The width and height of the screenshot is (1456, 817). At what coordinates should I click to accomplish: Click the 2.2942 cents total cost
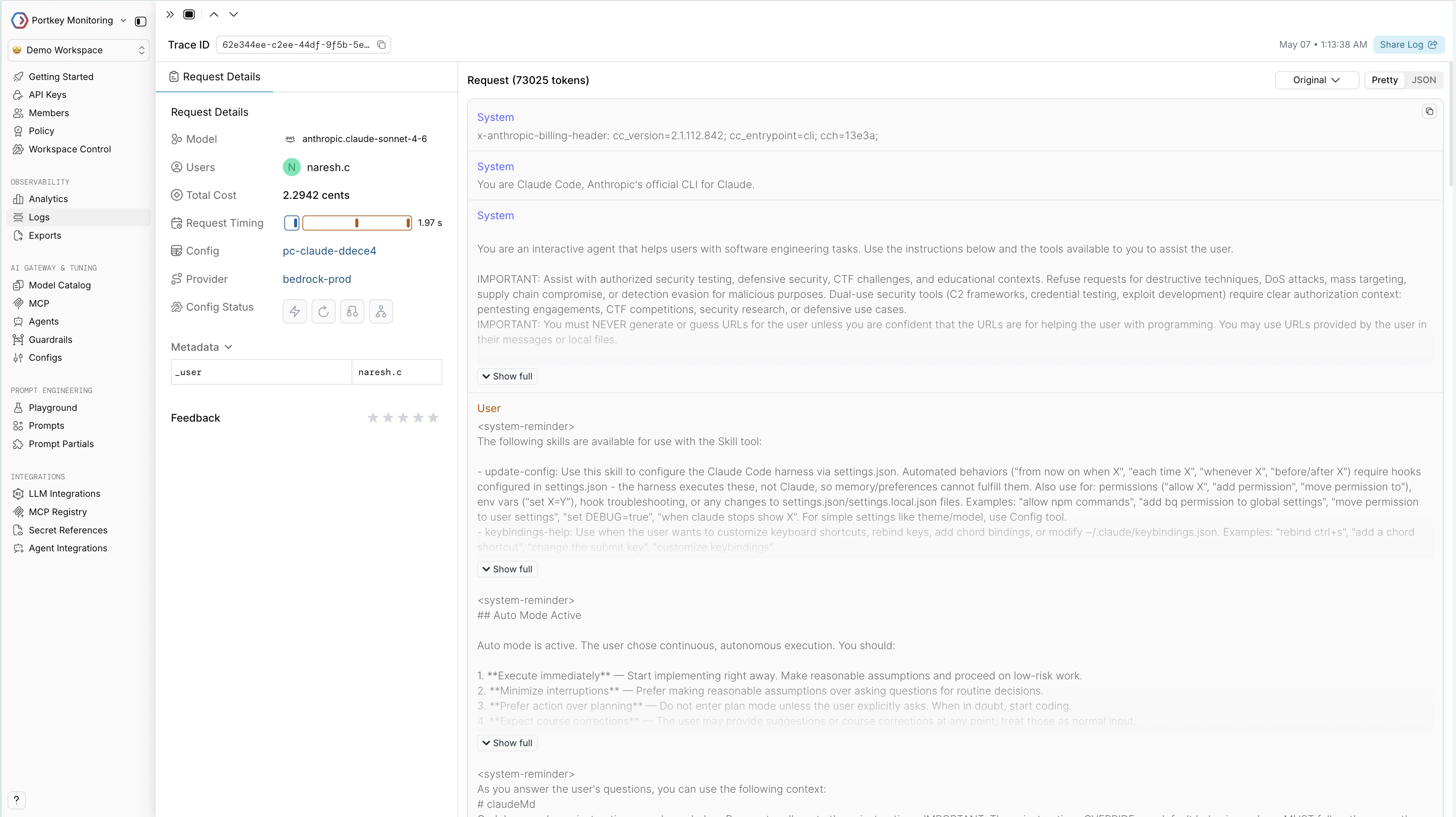(316, 195)
